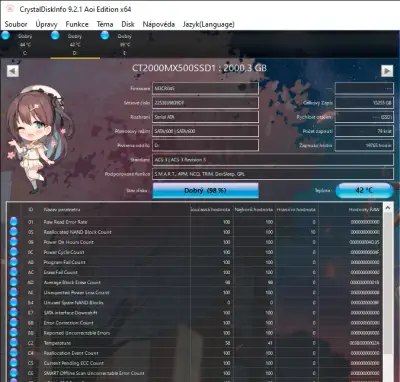Open the Nápověda menu
The image size is (400, 382).
point(159,24)
